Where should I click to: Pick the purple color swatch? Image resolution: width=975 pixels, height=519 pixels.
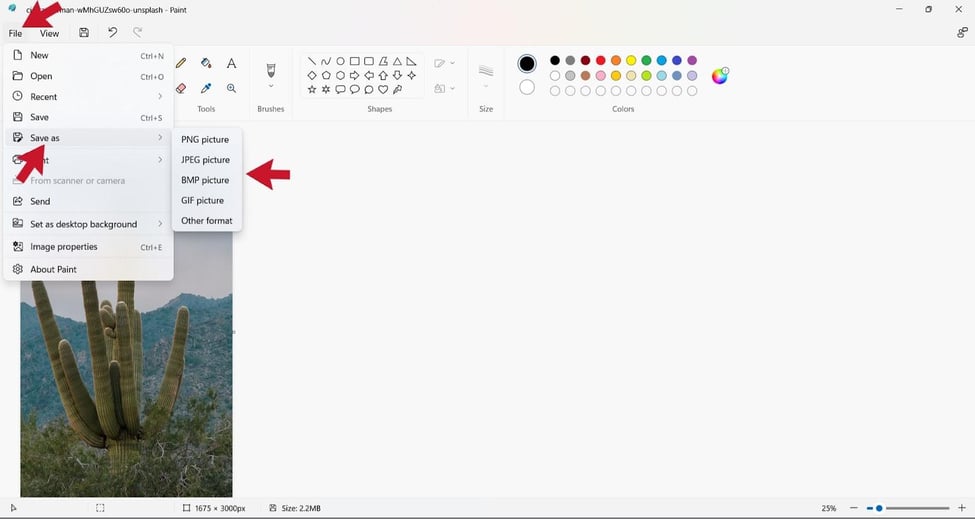pyautogui.click(x=692, y=60)
